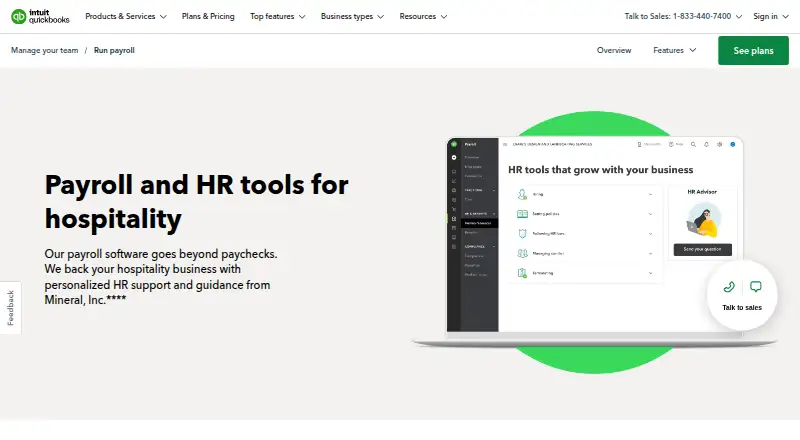Click the phone call icon
Screen dimensions: 800x440
point(729,287)
